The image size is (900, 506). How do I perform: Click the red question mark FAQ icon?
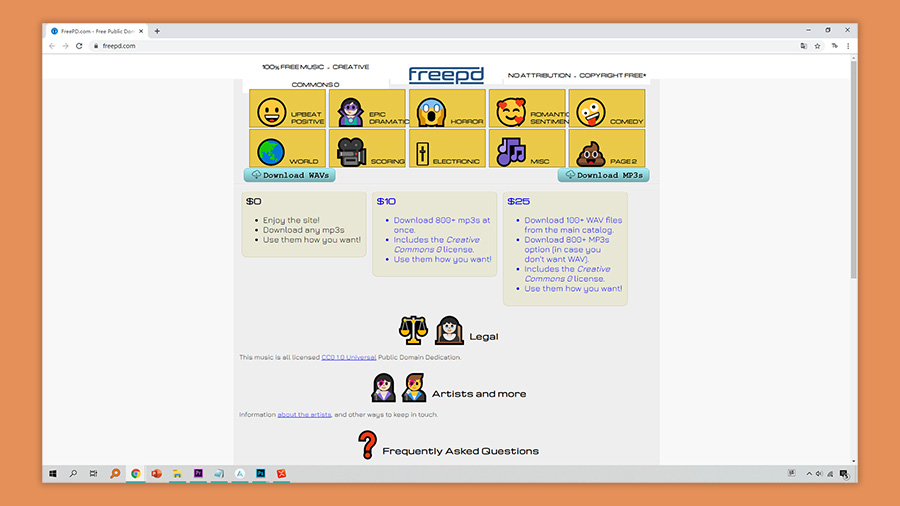367,445
